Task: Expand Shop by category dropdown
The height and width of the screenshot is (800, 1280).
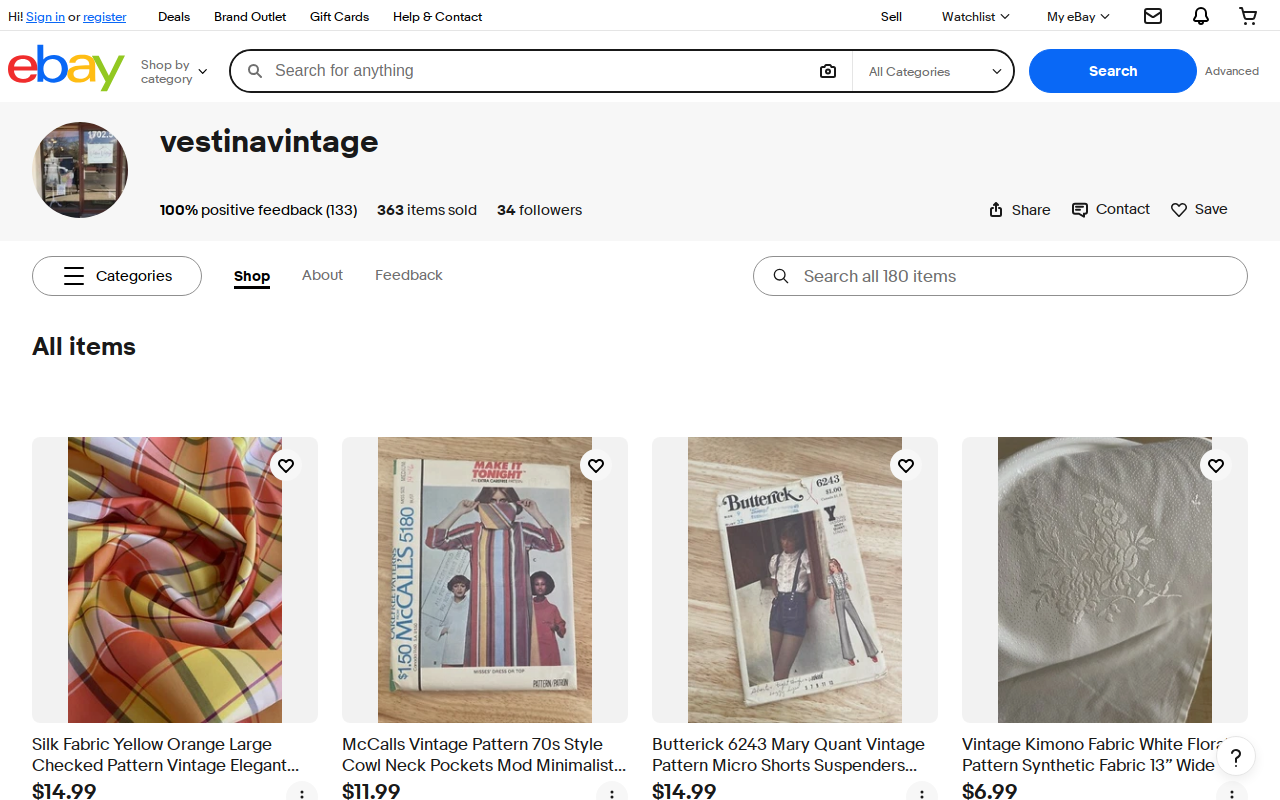Action: pos(174,72)
